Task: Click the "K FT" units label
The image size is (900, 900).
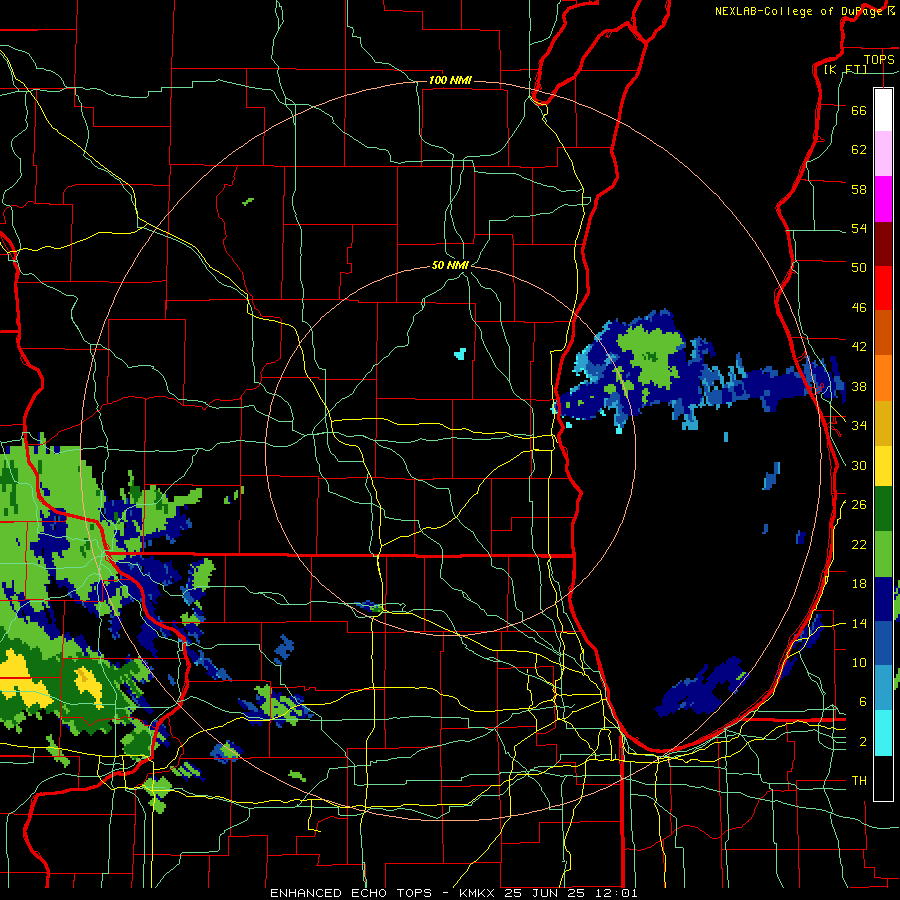Action: pyautogui.click(x=845, y=69)
